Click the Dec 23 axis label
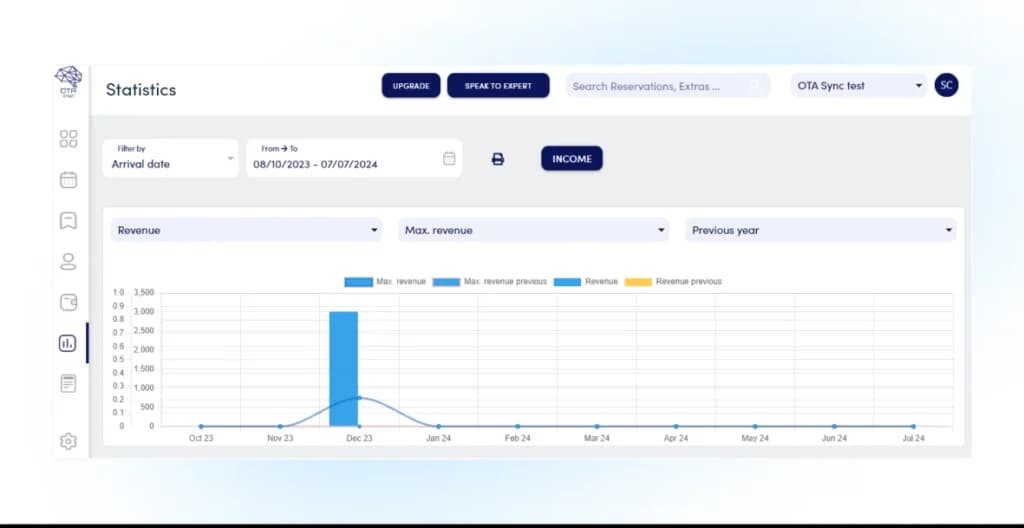1024x528 pixels. point(359,438)
